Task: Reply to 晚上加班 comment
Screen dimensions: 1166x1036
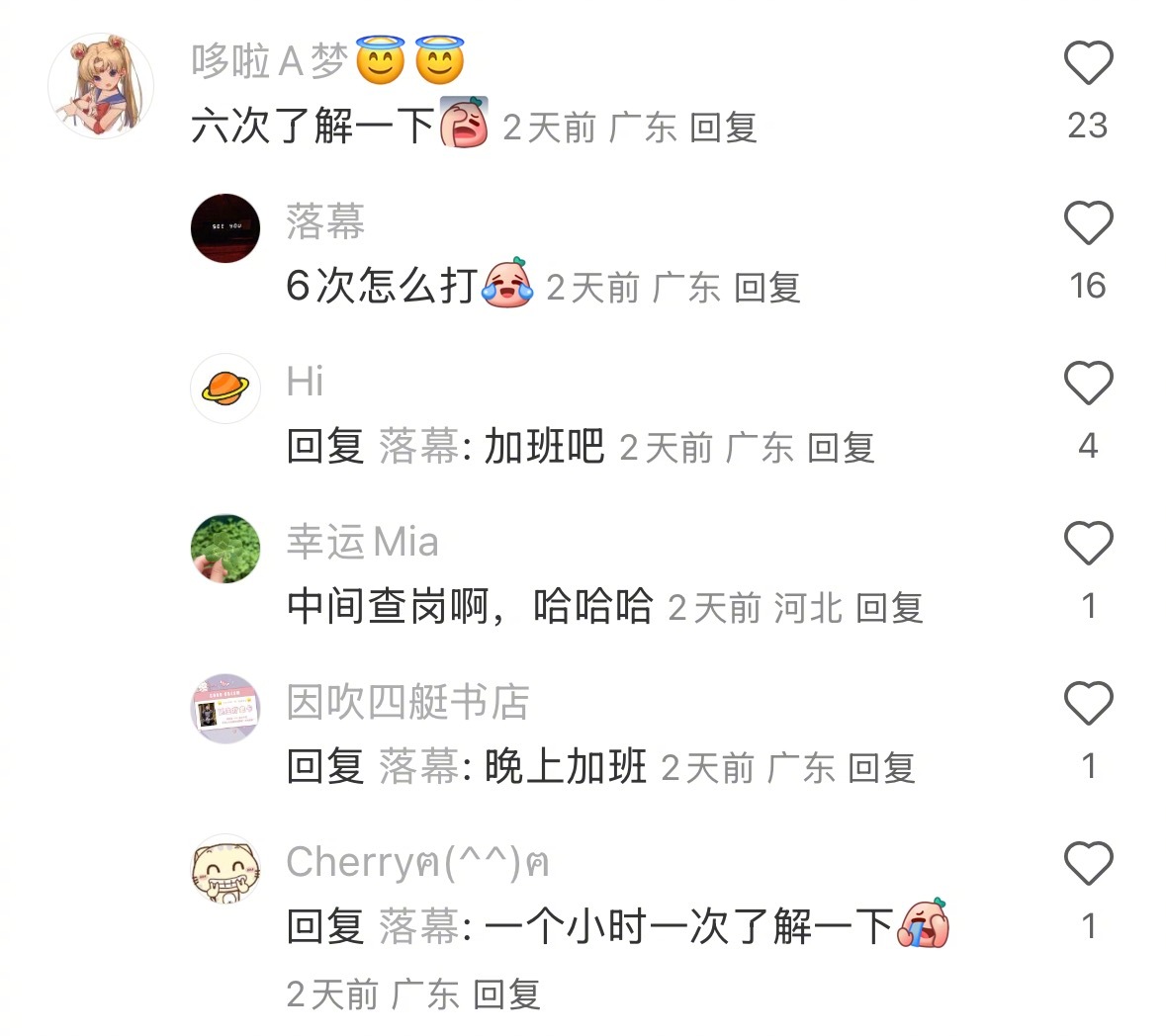Action: [x=881, y=768]
